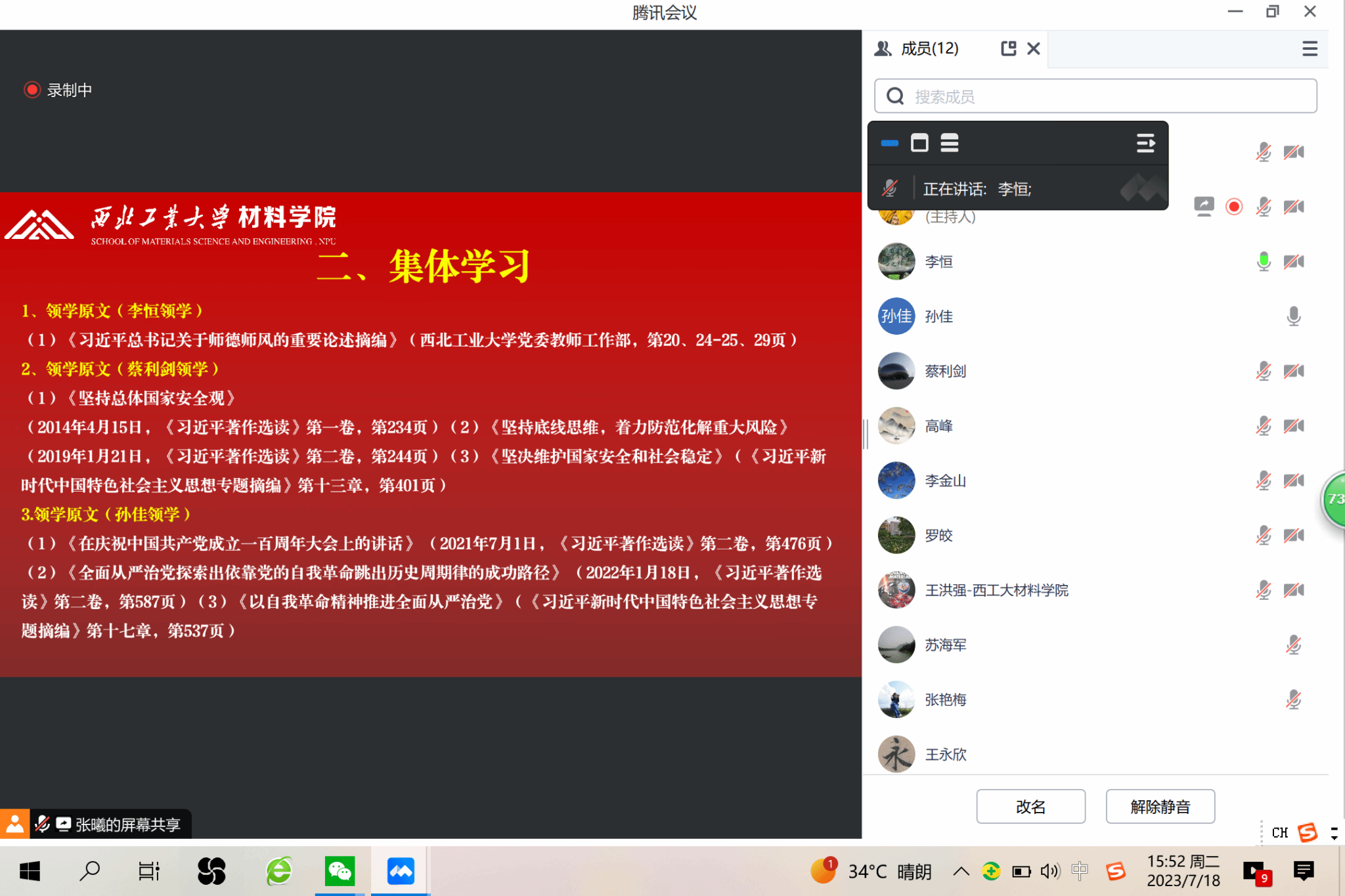The height and width of the screenshot is (896, 1345).
Task: Click the host's red recording indicator icon
Action: click(1234, 207)
